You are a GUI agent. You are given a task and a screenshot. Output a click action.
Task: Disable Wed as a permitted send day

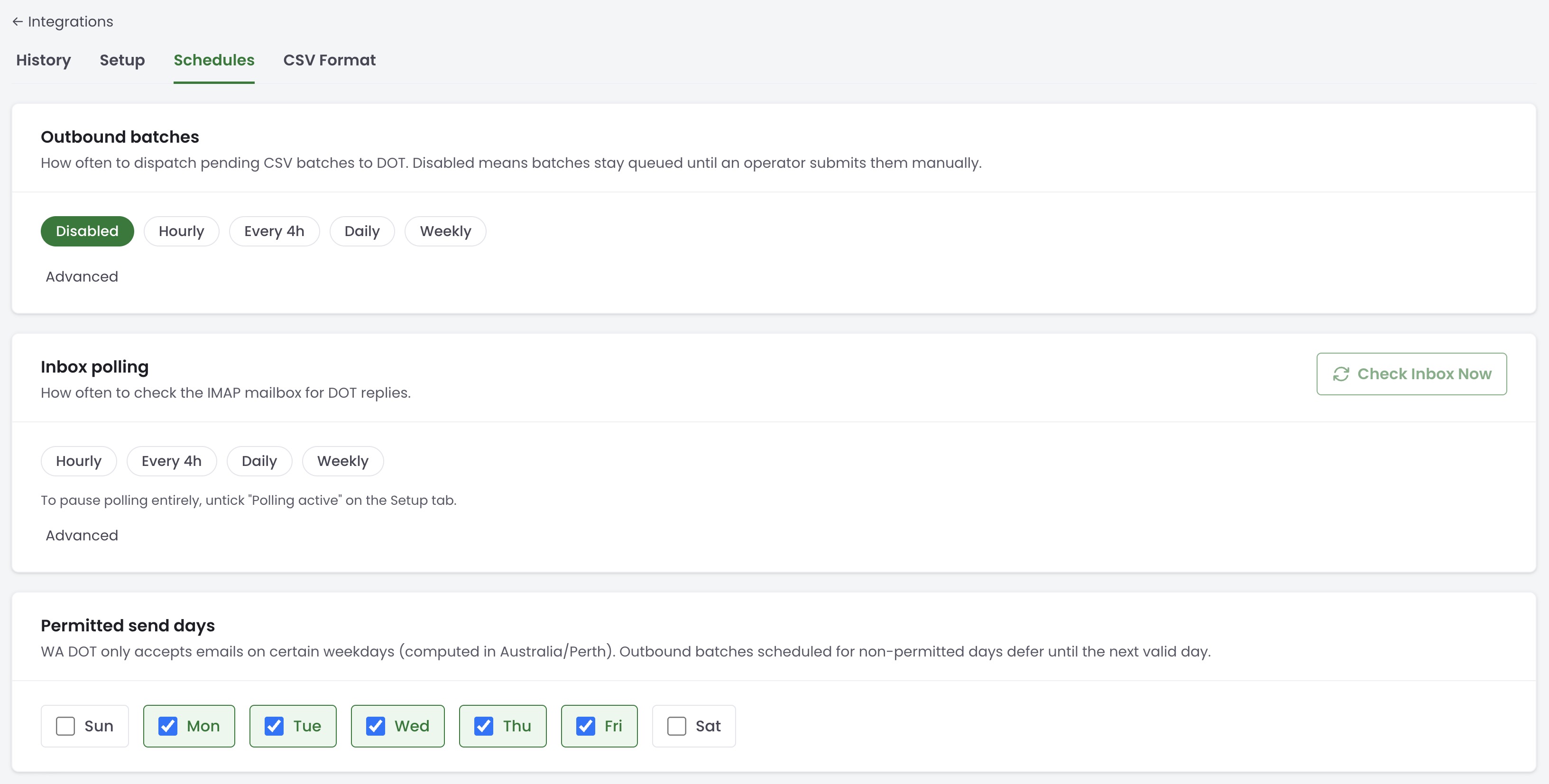[x=376, y=726]
